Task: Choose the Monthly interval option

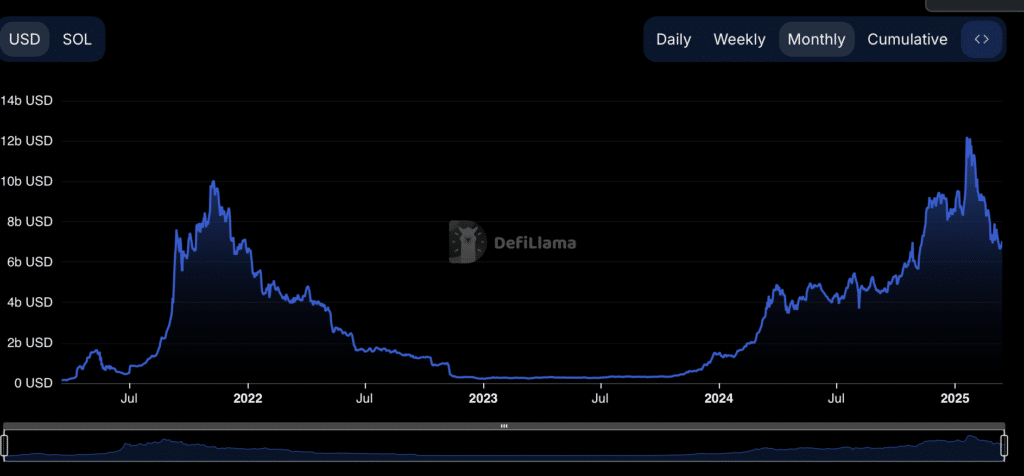Action: tap(816, 39)
